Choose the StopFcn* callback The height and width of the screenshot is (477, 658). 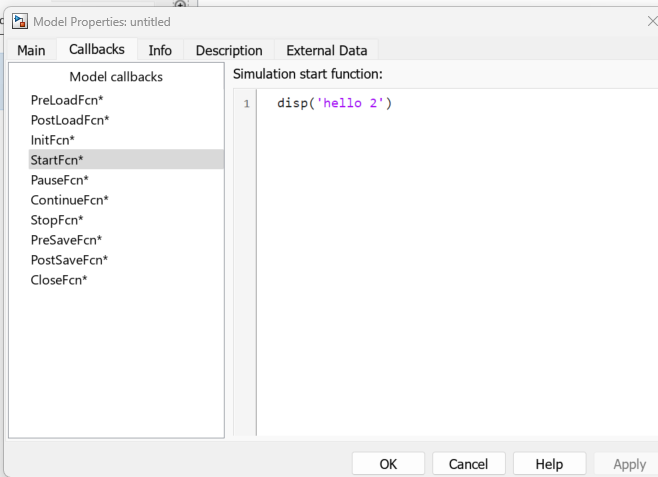point(57,220)
